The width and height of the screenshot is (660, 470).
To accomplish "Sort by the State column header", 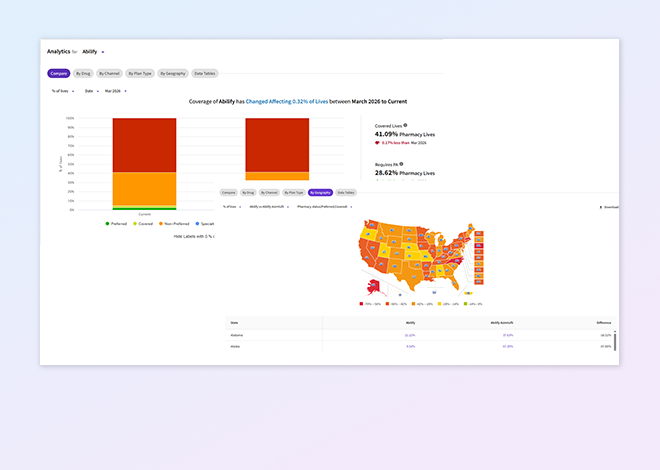I will pos(234,323).
